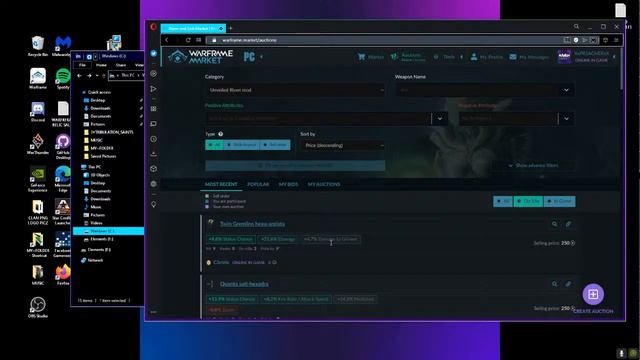Open the Home tab in File Explorer

tap(101, 65)
